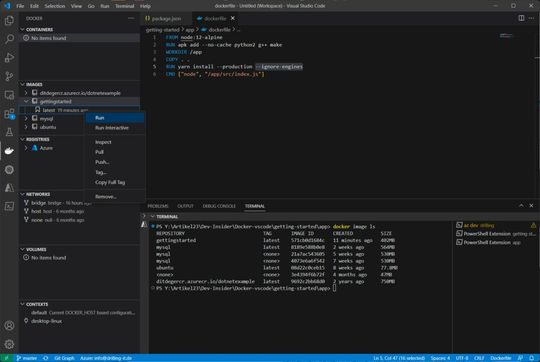
Task: Select the host network item
Action: click(x=80, y=211)
